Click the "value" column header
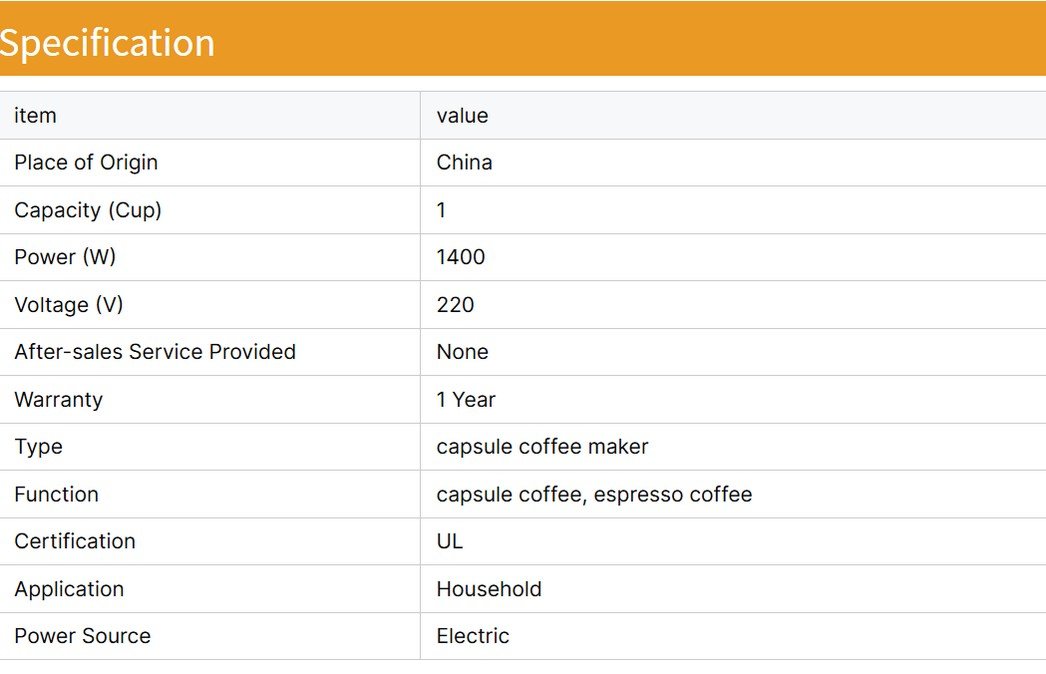Screen dimensions: 1046x674 (462, 116)
